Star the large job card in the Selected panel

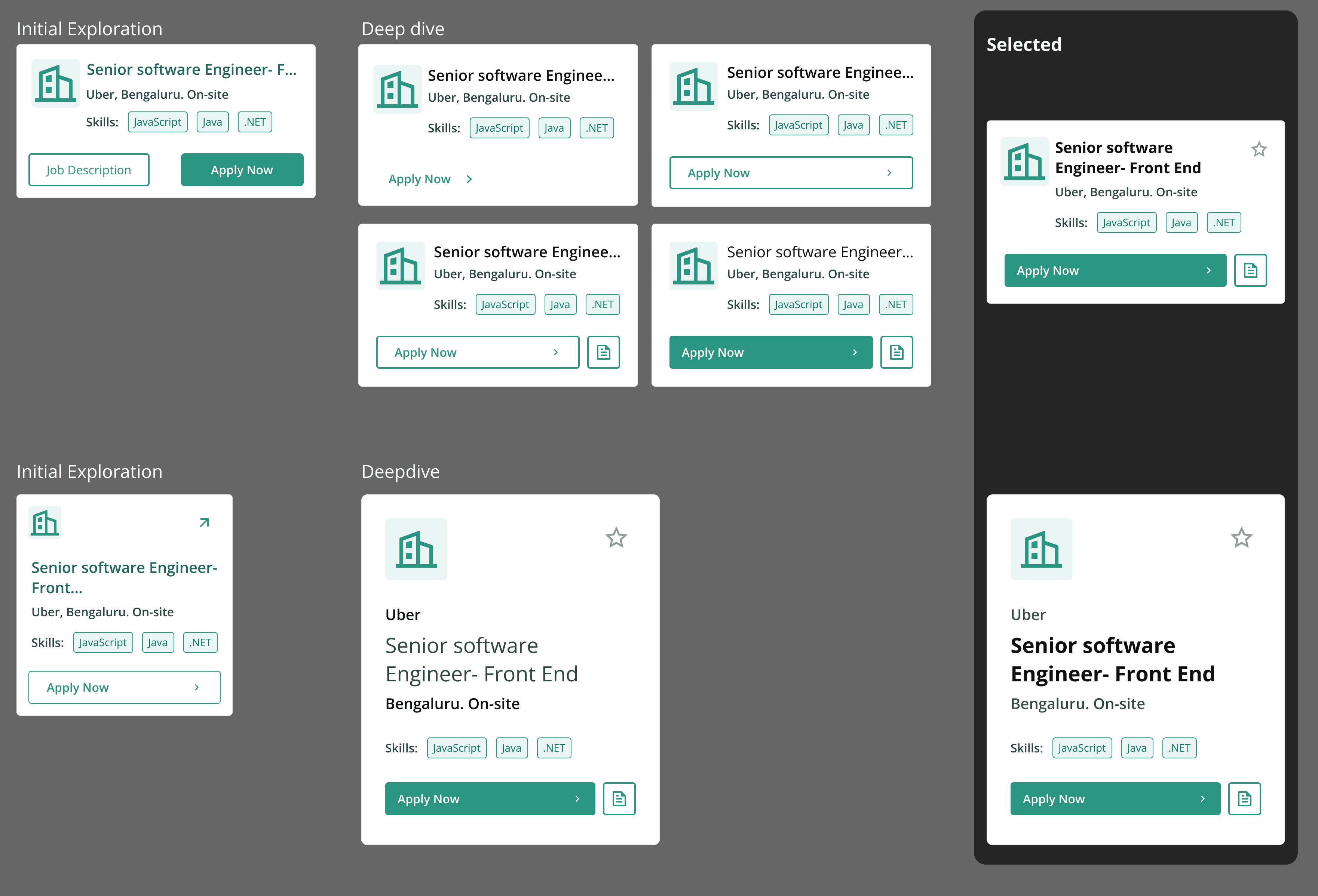[1241, 538]
